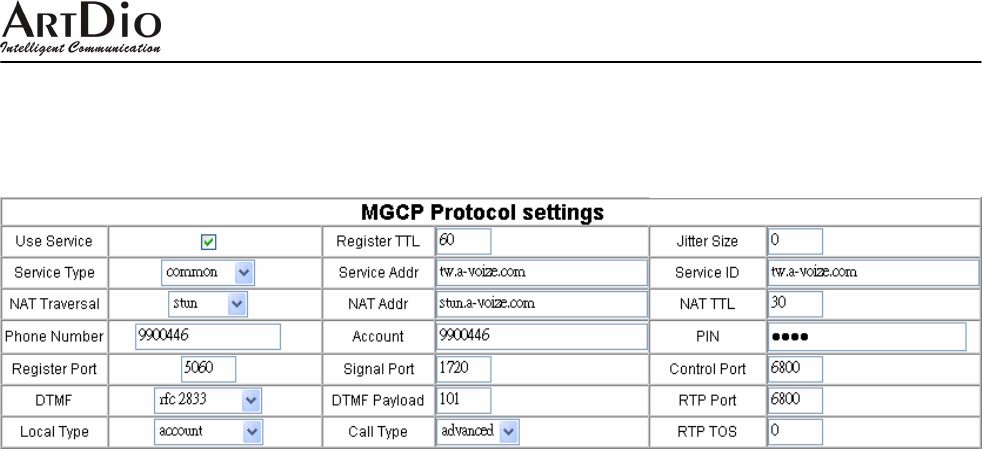Viewport: 982px width, 449px height.
Task: Click the DTMF Payload field
Action: (464, 400)
